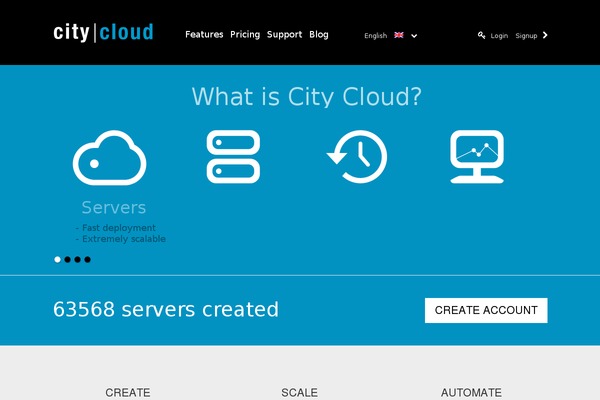Go to the first carousel slide dot
The image size is (600, 400).
pyautogui.click(x=57, y=260)
